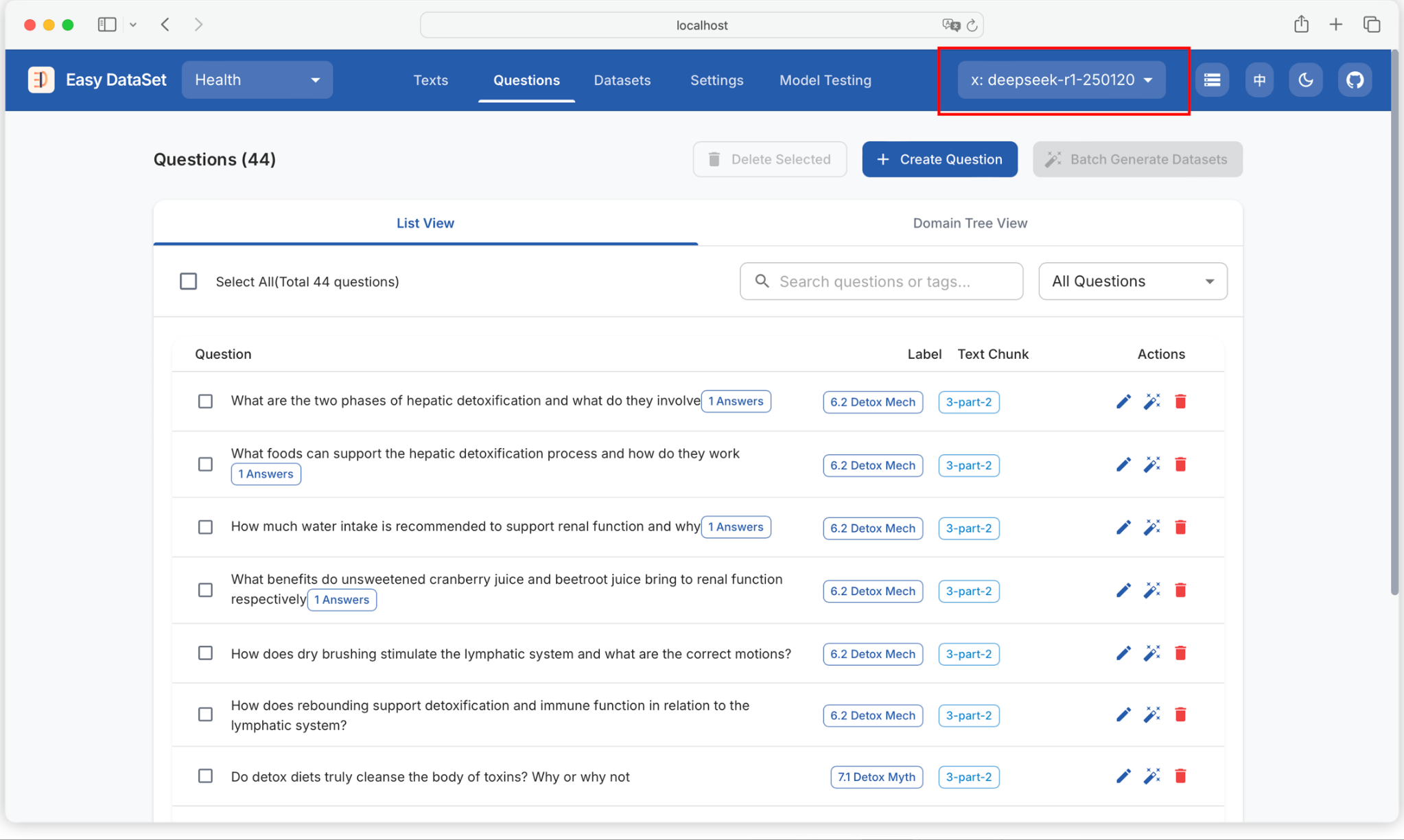Click the GitHub icon in header
This screenshot has width=1404, height=840.
pyautogui.click(x=1354, y=80)
